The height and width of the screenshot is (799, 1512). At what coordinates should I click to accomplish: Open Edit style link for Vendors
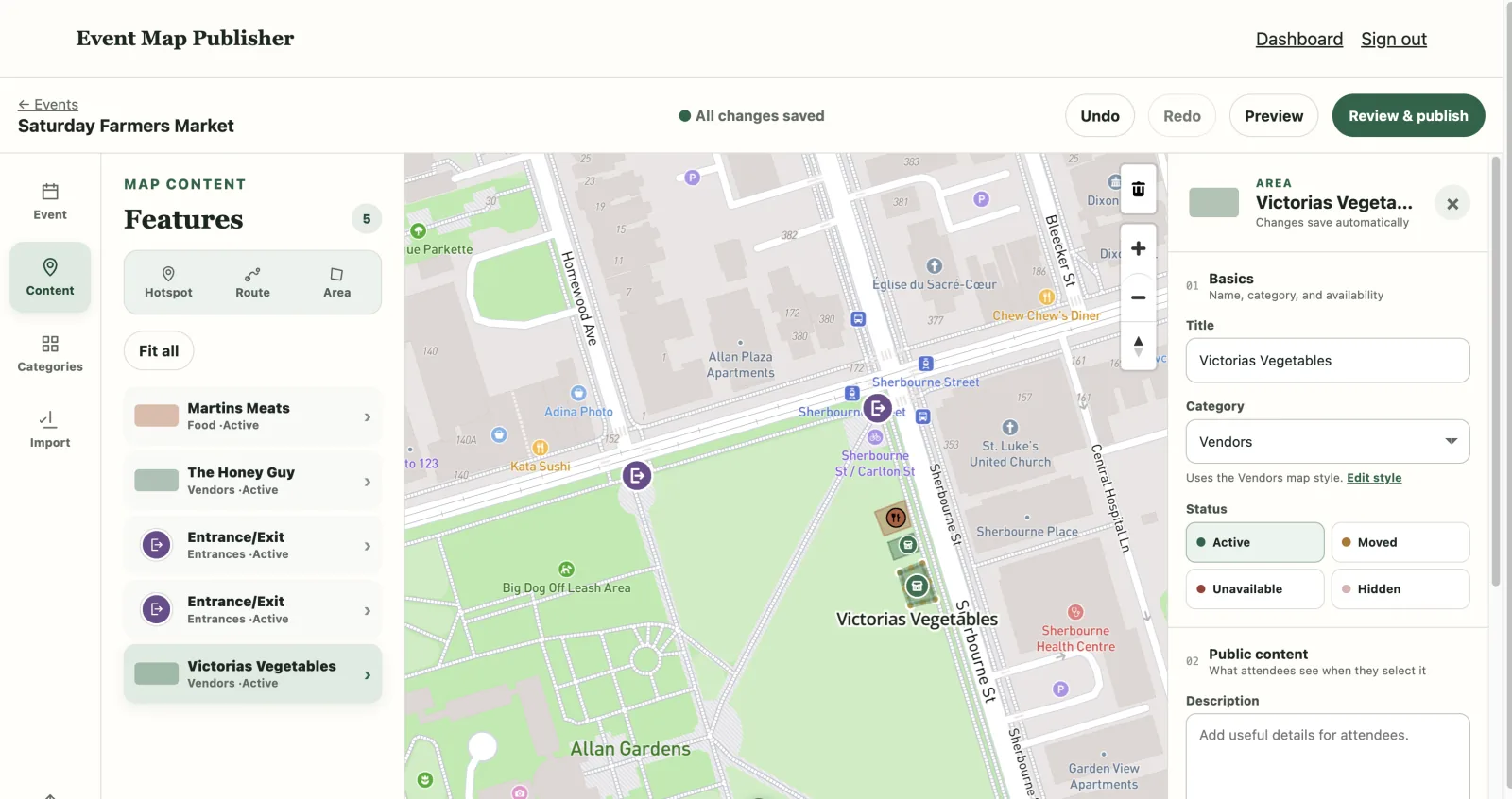[x=1374, y=478]
